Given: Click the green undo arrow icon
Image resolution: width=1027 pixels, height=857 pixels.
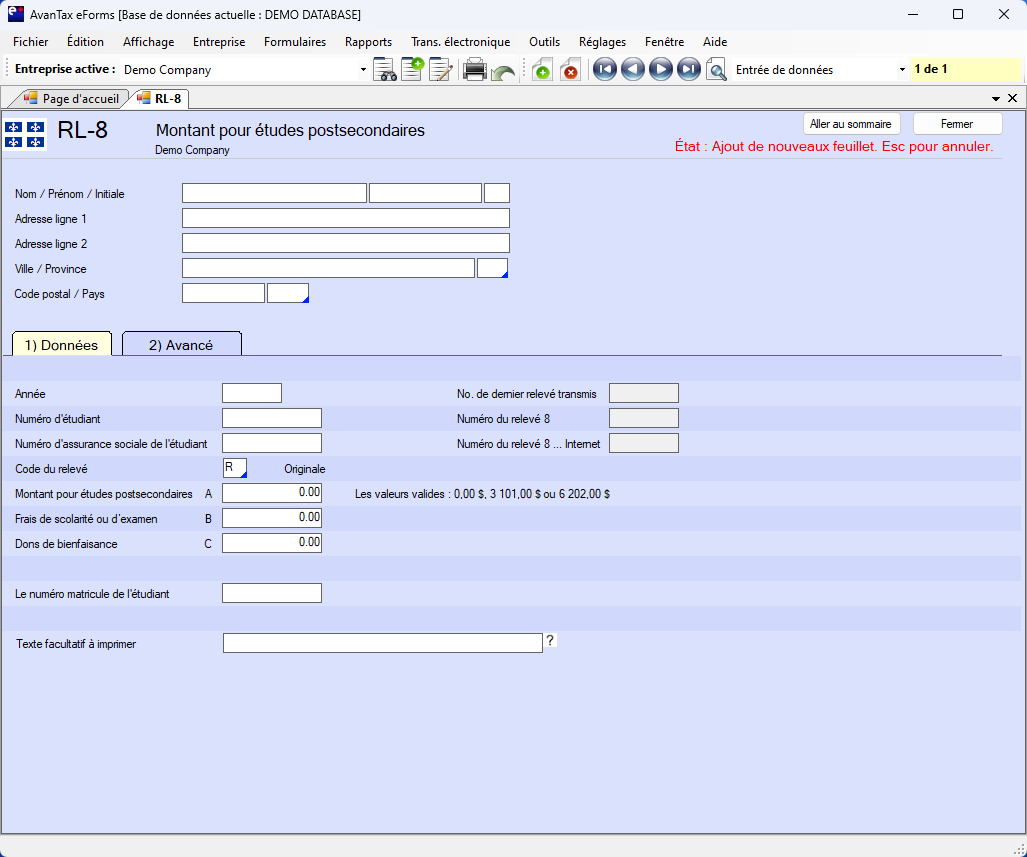Looking at the screenshot, I should (503, 72).
